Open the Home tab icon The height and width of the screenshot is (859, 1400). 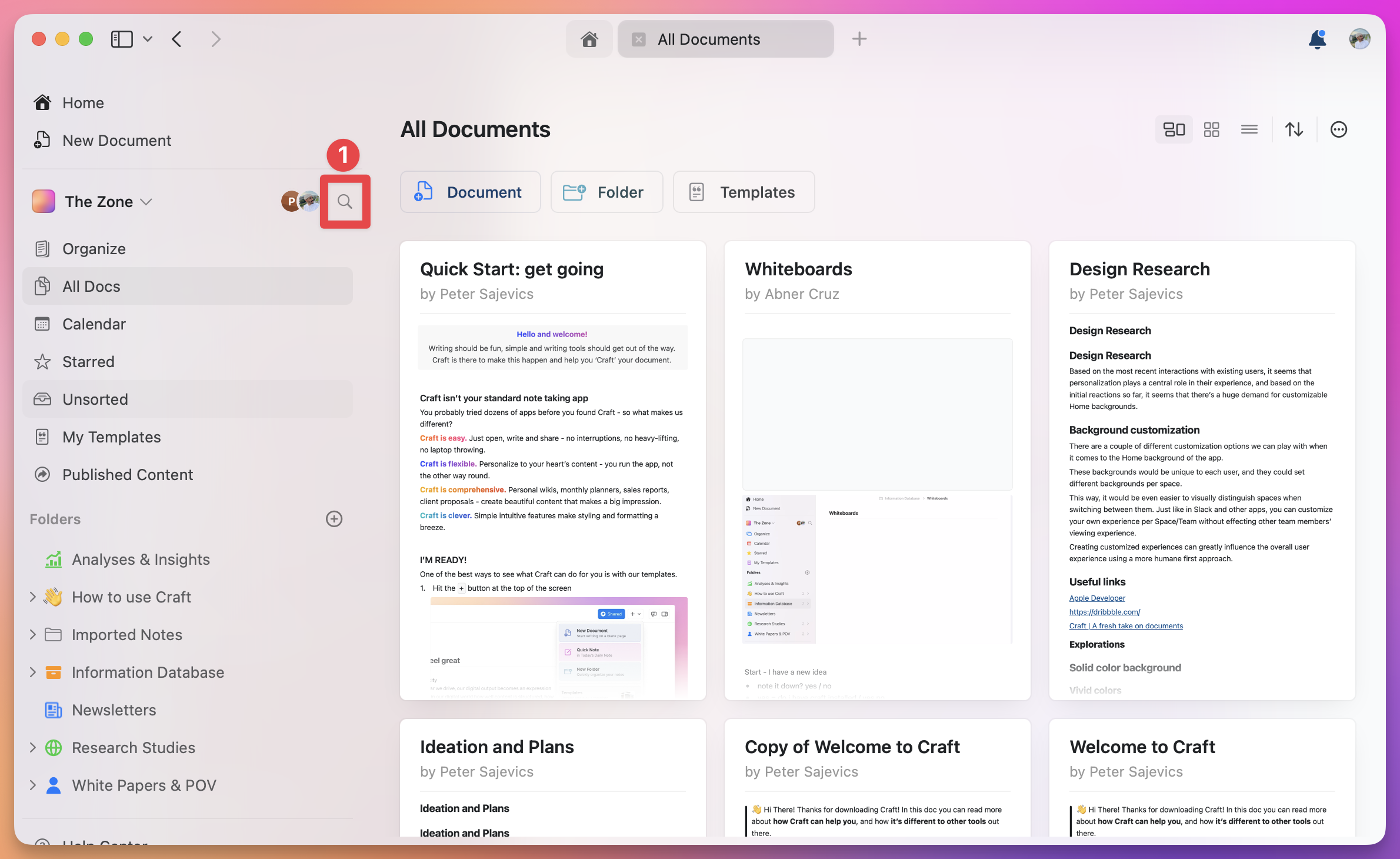click(589, 39)
